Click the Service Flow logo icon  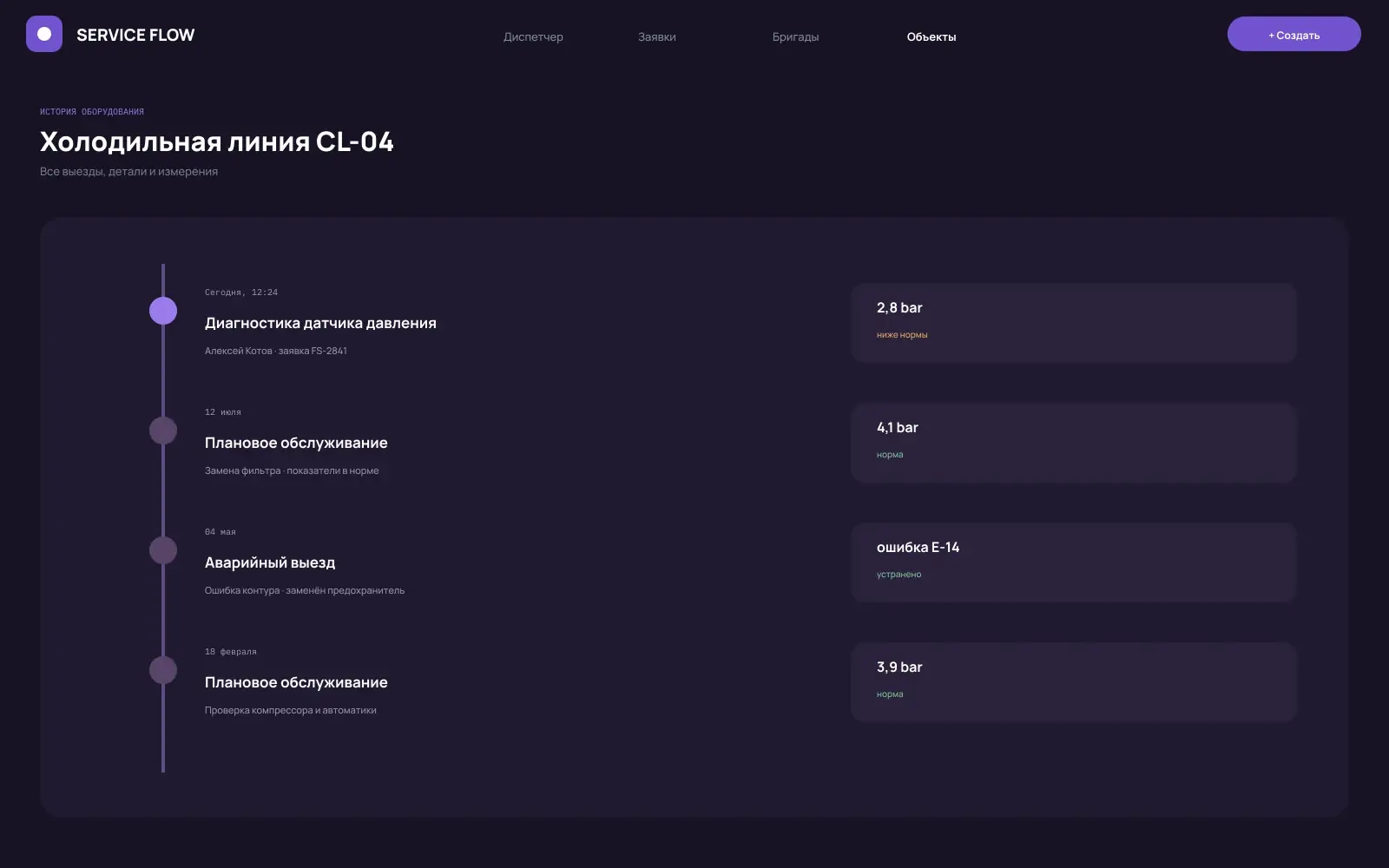tap(44, 34)
